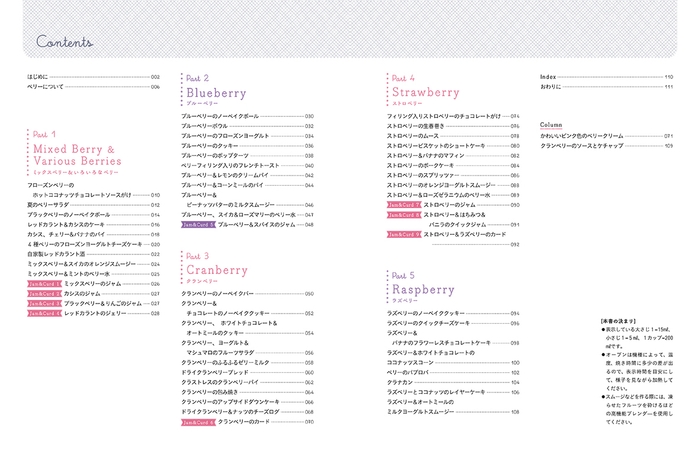This screenshot has height=456, width=700.
Task: Click the Jam&Curd 6 badge under Cranberry
Action: click(x=198, y=421)
